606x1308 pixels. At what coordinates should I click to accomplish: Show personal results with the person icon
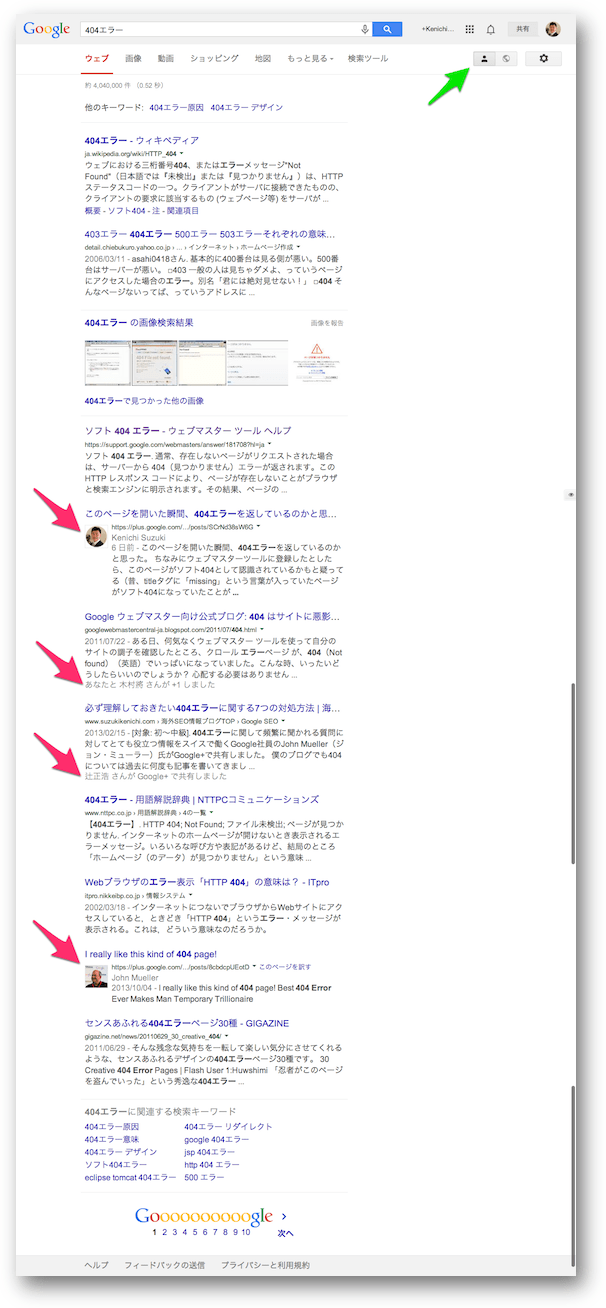click(x=484, y=59)
